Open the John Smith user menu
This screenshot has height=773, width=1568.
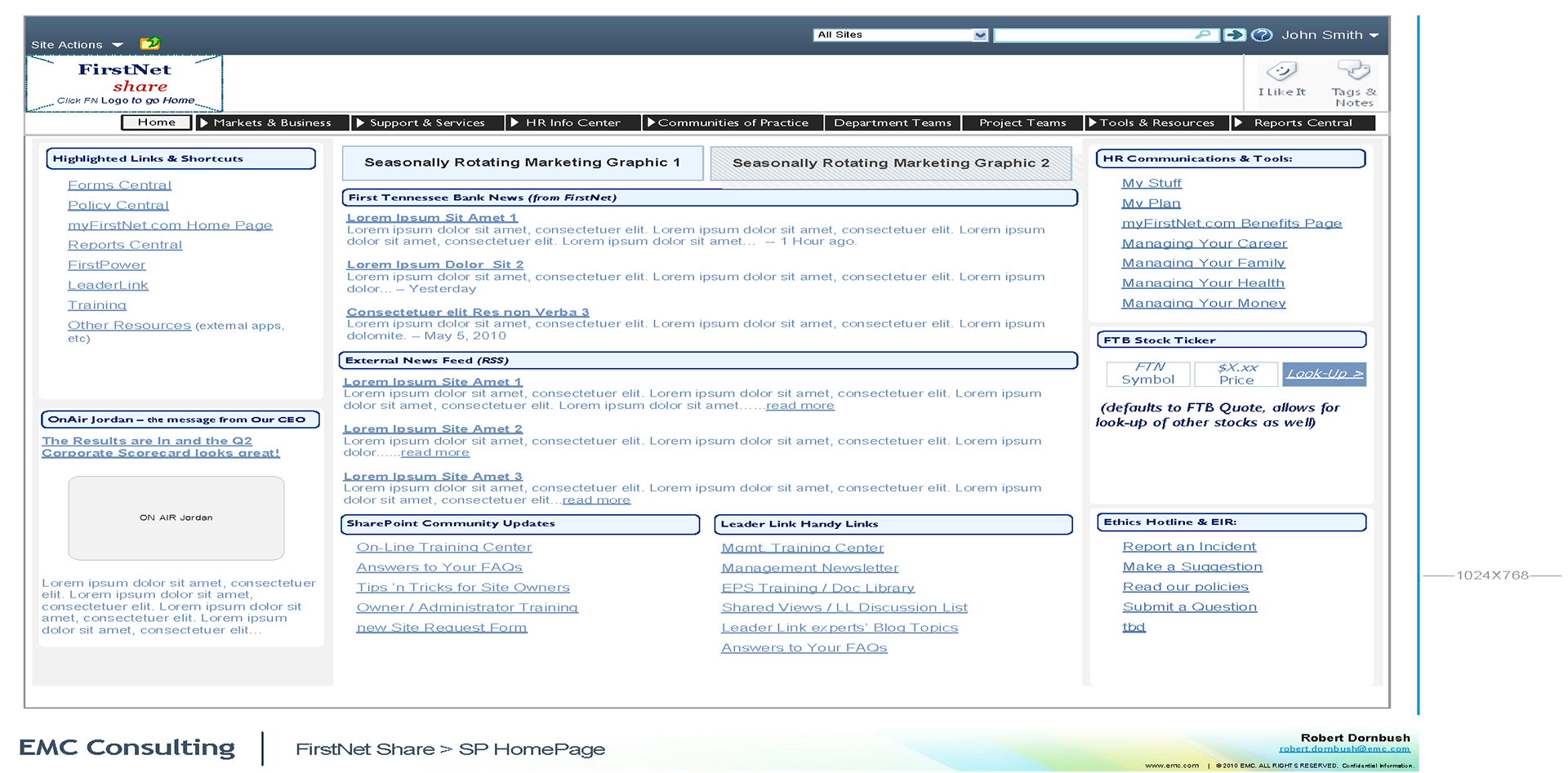pos(1330,35)
